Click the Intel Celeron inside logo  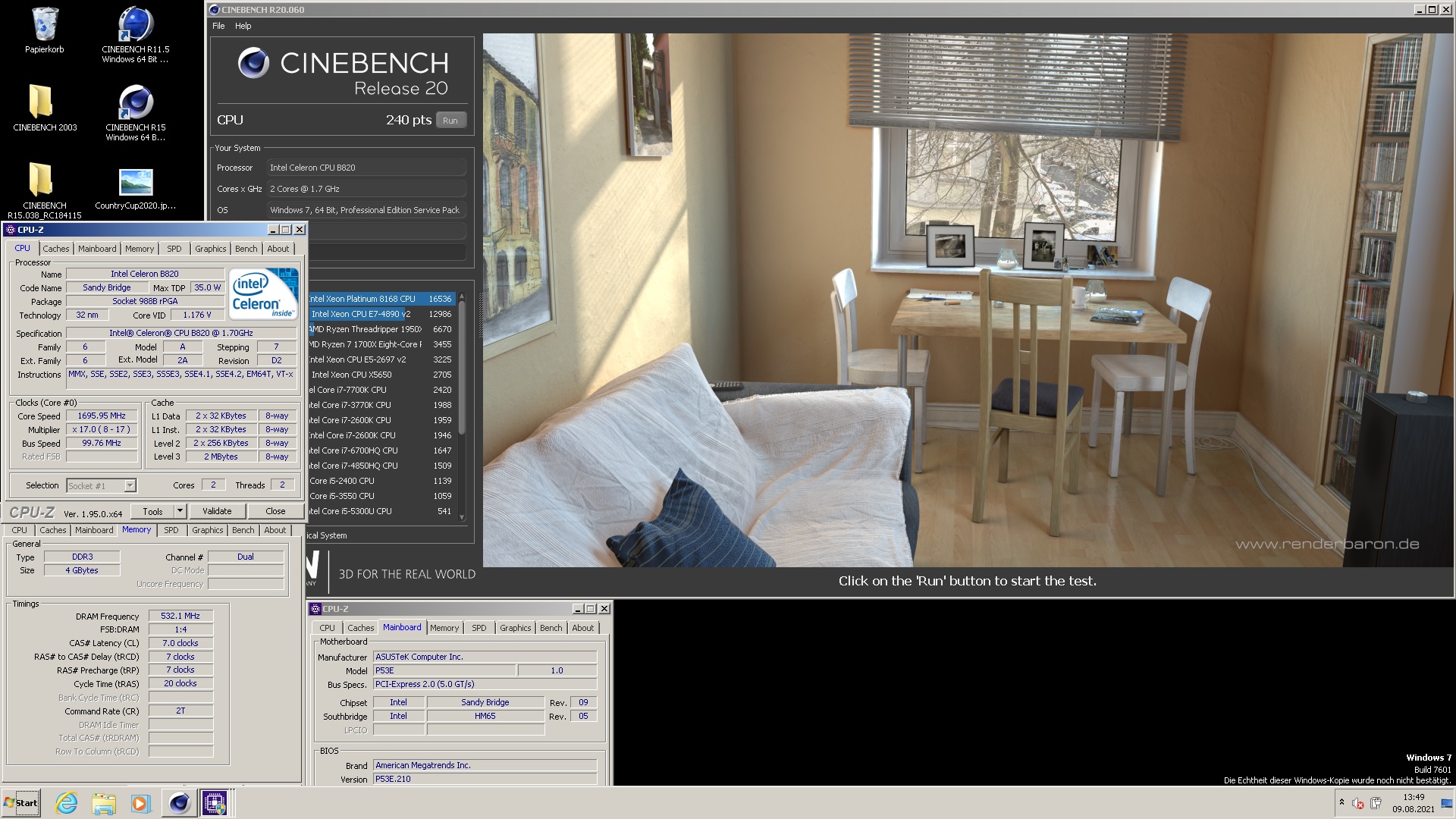coord(263,294)
